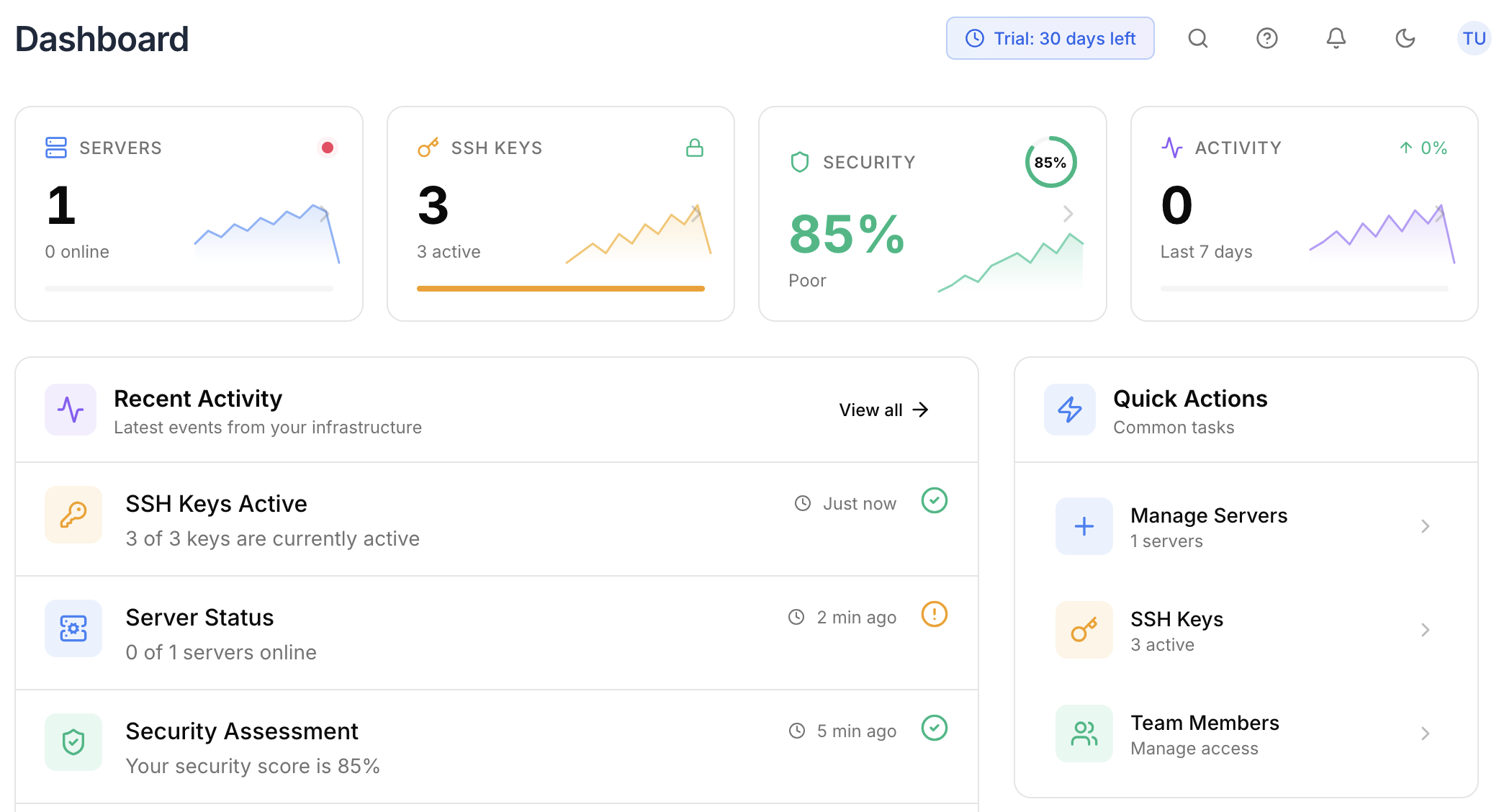Screen dimensions: 1499x812
Task: Expand SSH Keys quick action chevron
Action: tap(1425, 630)
